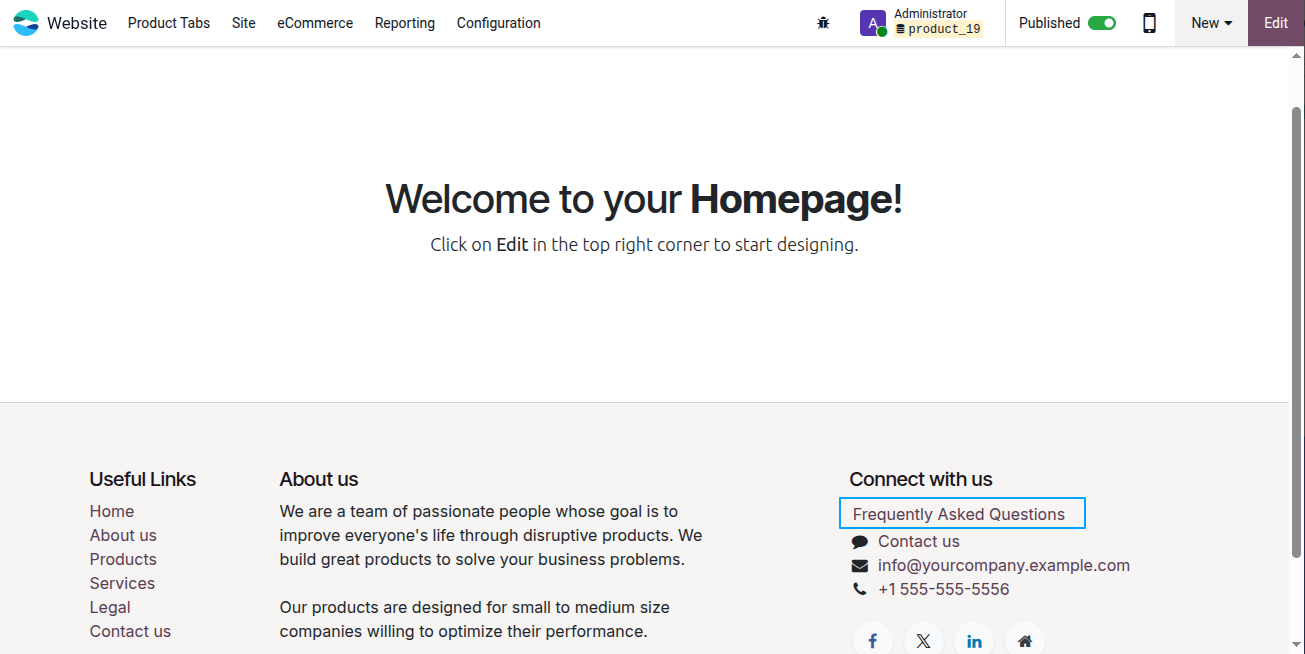This screenshot has width=1305, height=654.
Task: Open the Configuration menu
Action: (x=498, y=23)
